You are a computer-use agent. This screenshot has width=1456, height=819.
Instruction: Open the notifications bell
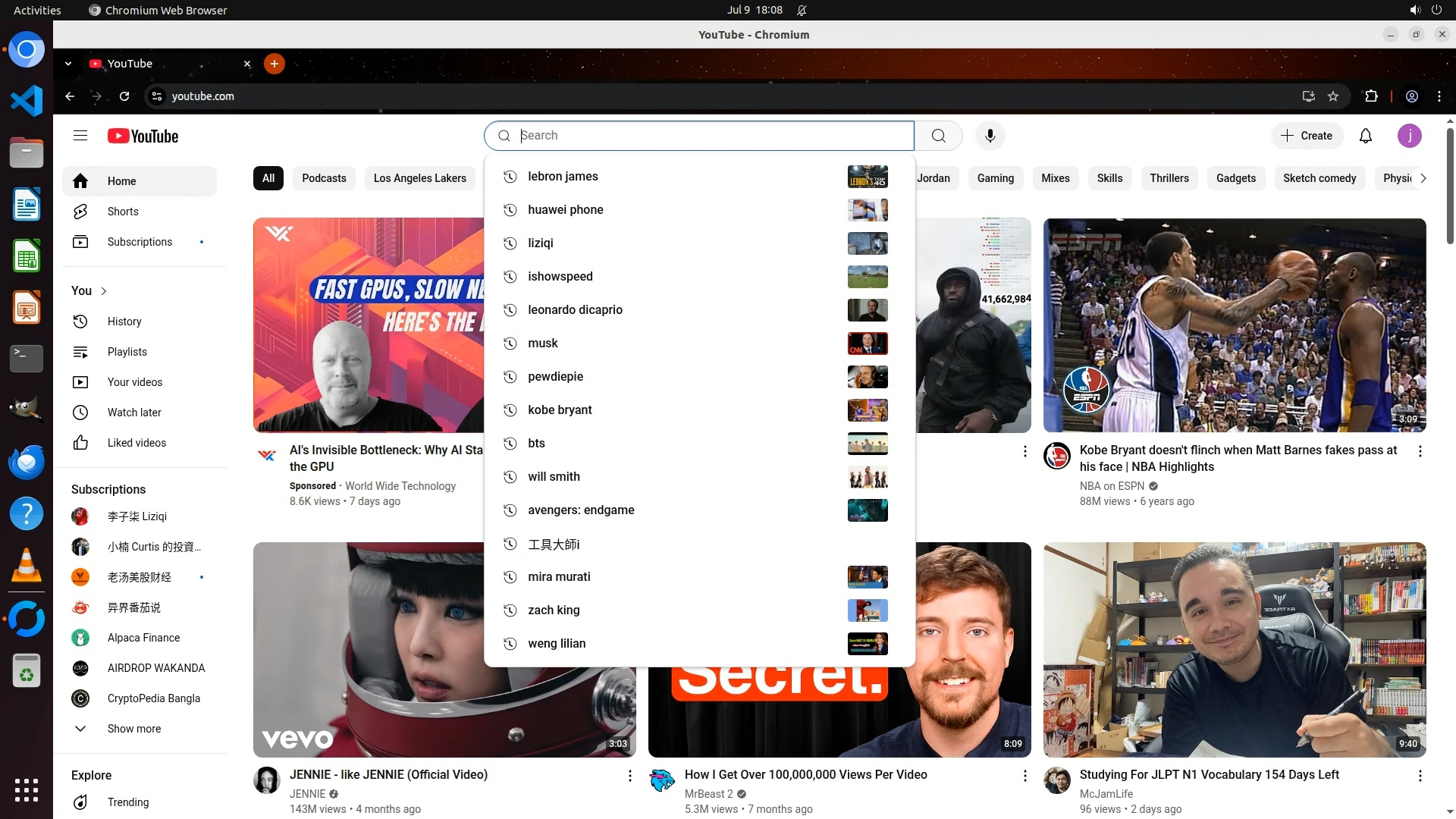[x=1365, y=136]
